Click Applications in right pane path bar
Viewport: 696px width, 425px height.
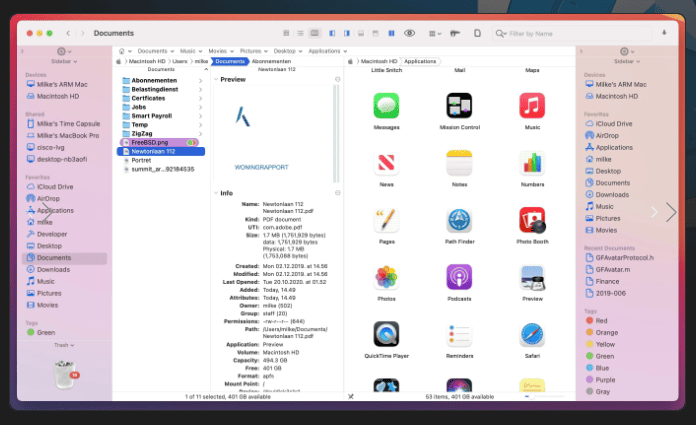point(420,61)
